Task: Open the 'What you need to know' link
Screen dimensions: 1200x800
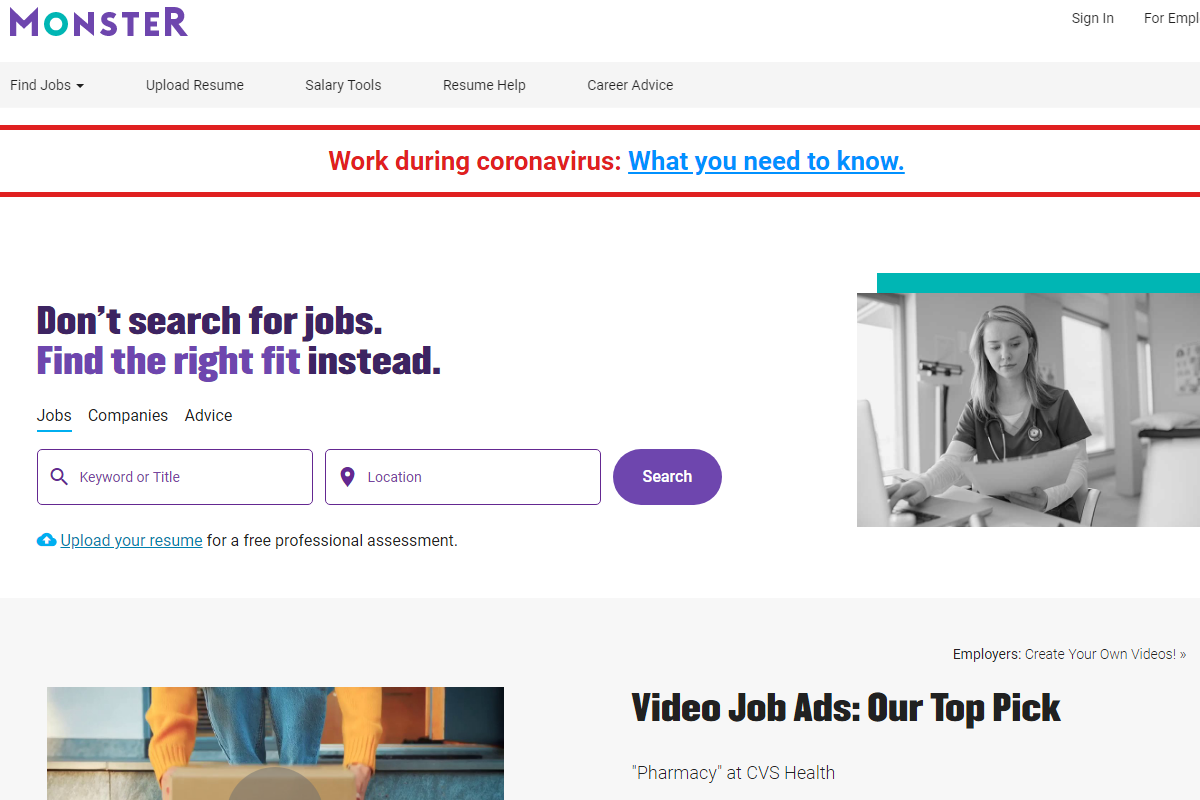Action: pos(766,161)
